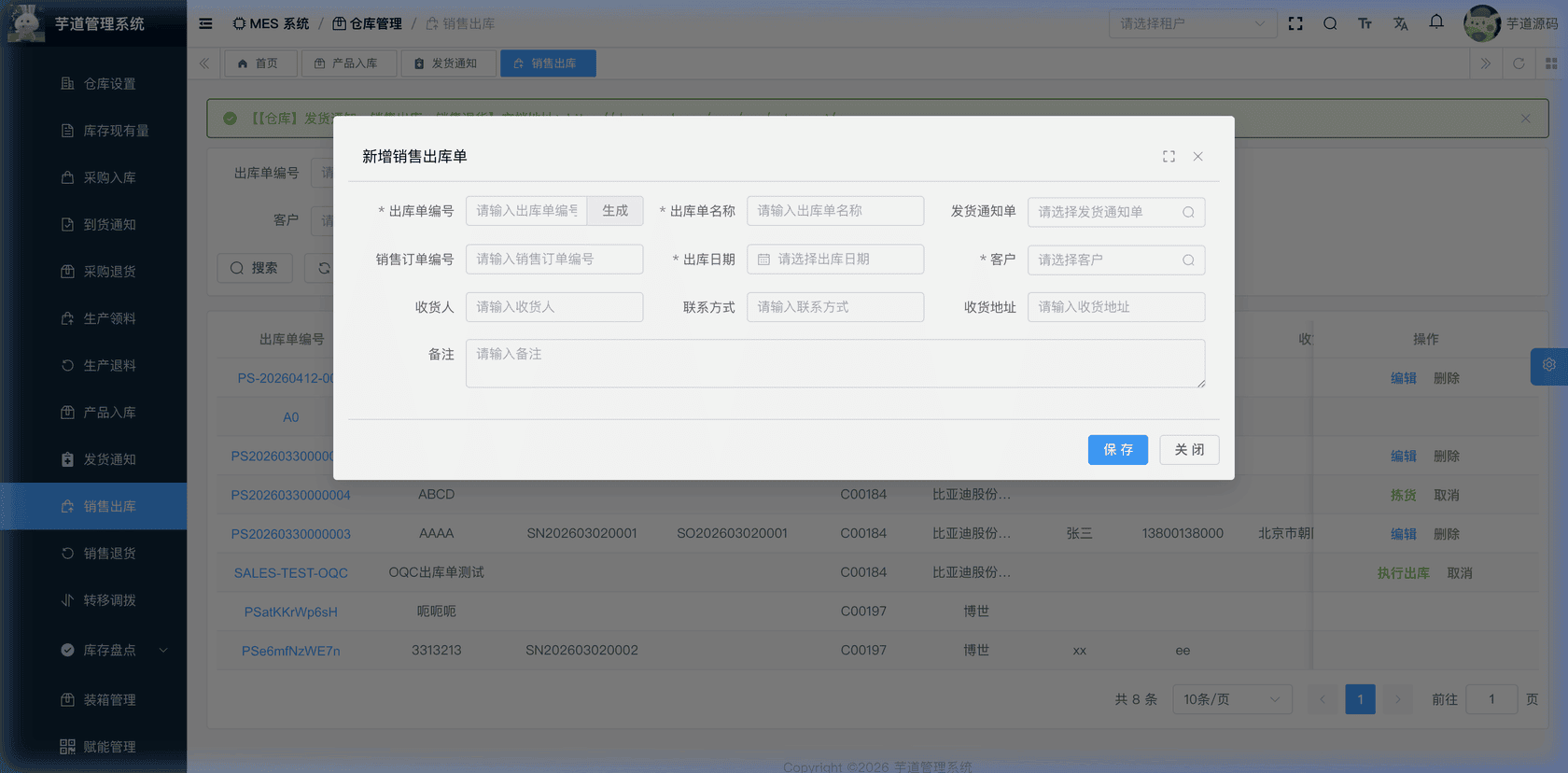
Task: Switch to the 销售出库 tab
Action: [x=548, y=63]
